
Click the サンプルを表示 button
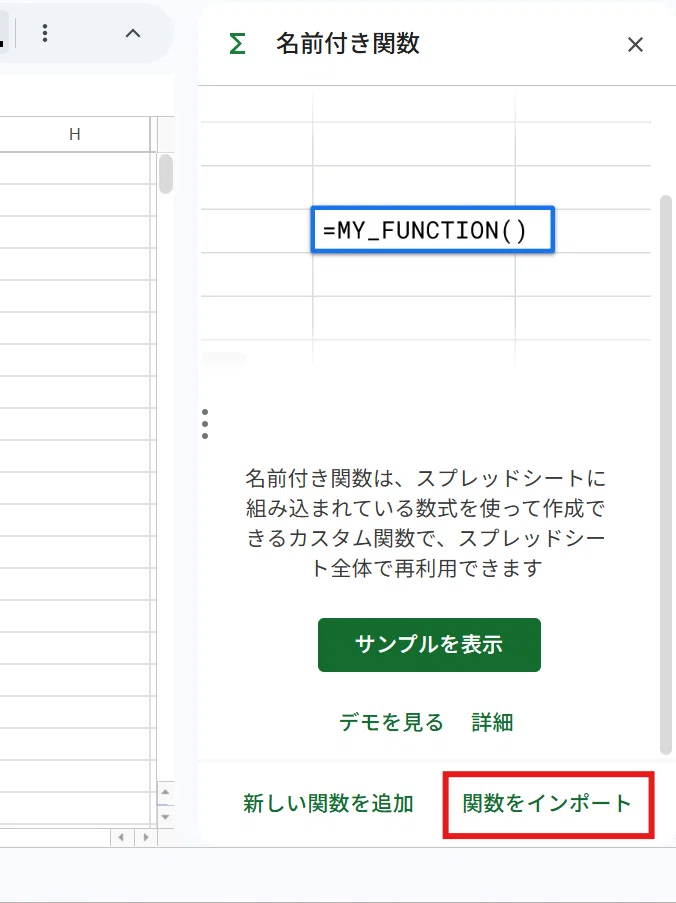(x=429, y=644)
